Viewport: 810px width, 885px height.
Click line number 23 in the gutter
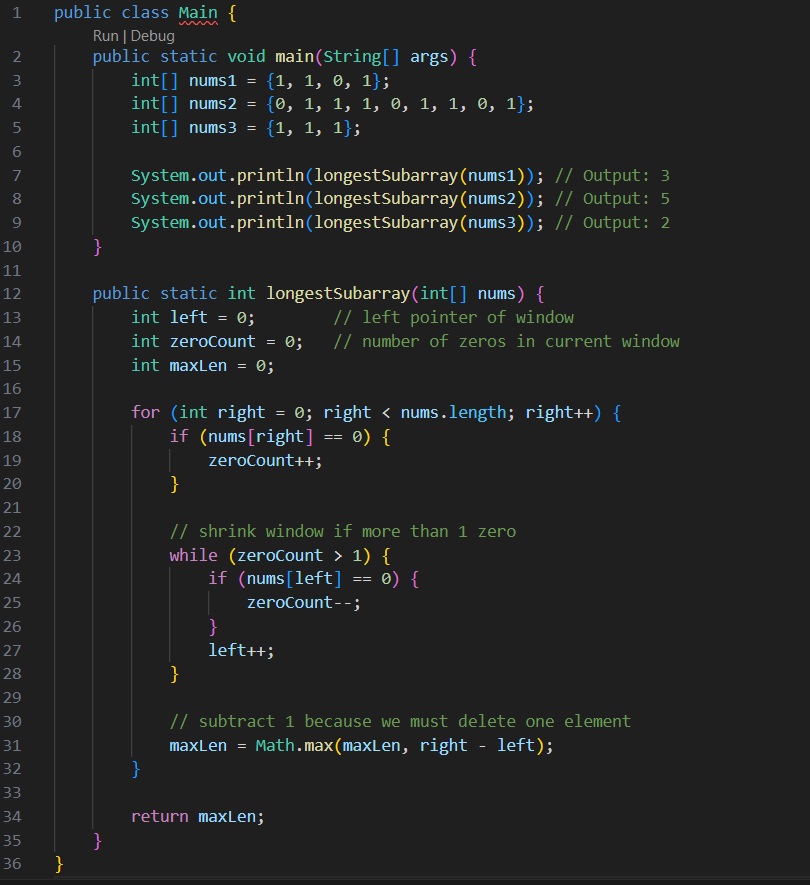(x=12, y=555)
